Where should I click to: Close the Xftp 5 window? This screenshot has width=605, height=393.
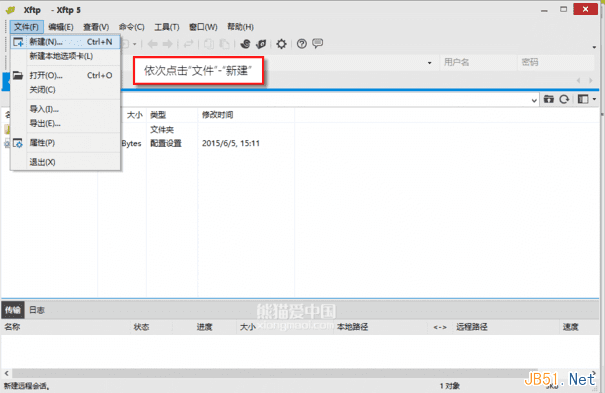585,9
